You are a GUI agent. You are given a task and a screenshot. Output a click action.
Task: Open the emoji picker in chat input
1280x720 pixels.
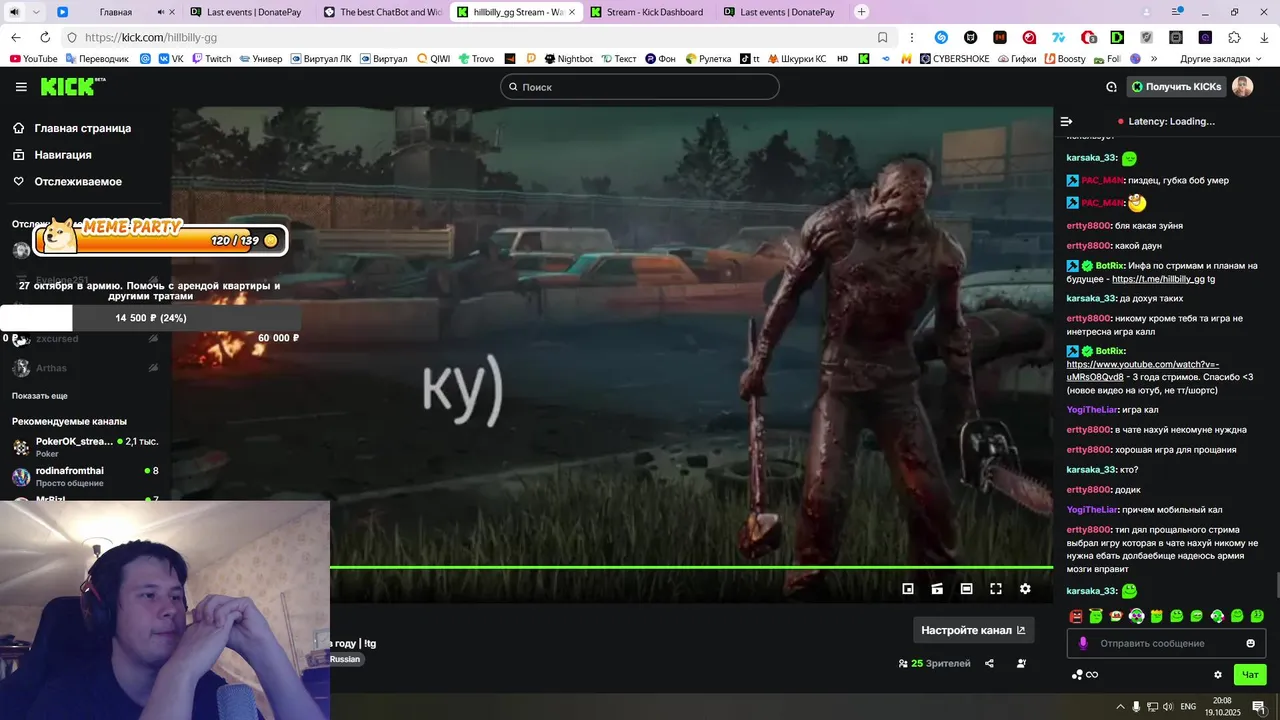(x=1250, y=643)
